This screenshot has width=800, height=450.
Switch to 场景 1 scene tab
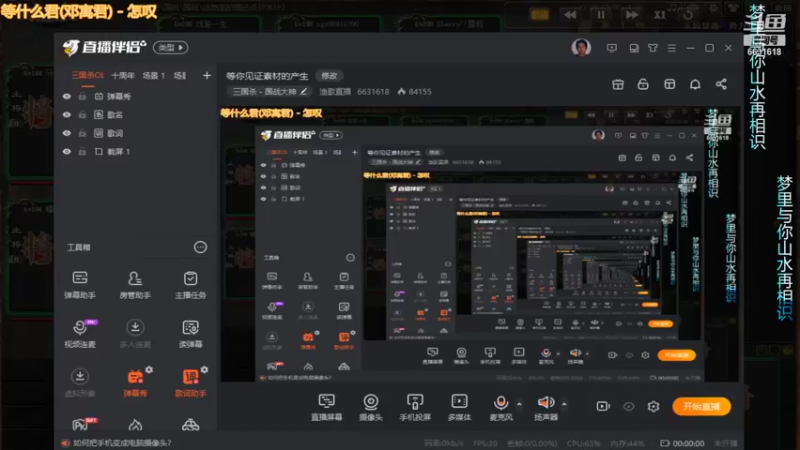tap(154, 76)
